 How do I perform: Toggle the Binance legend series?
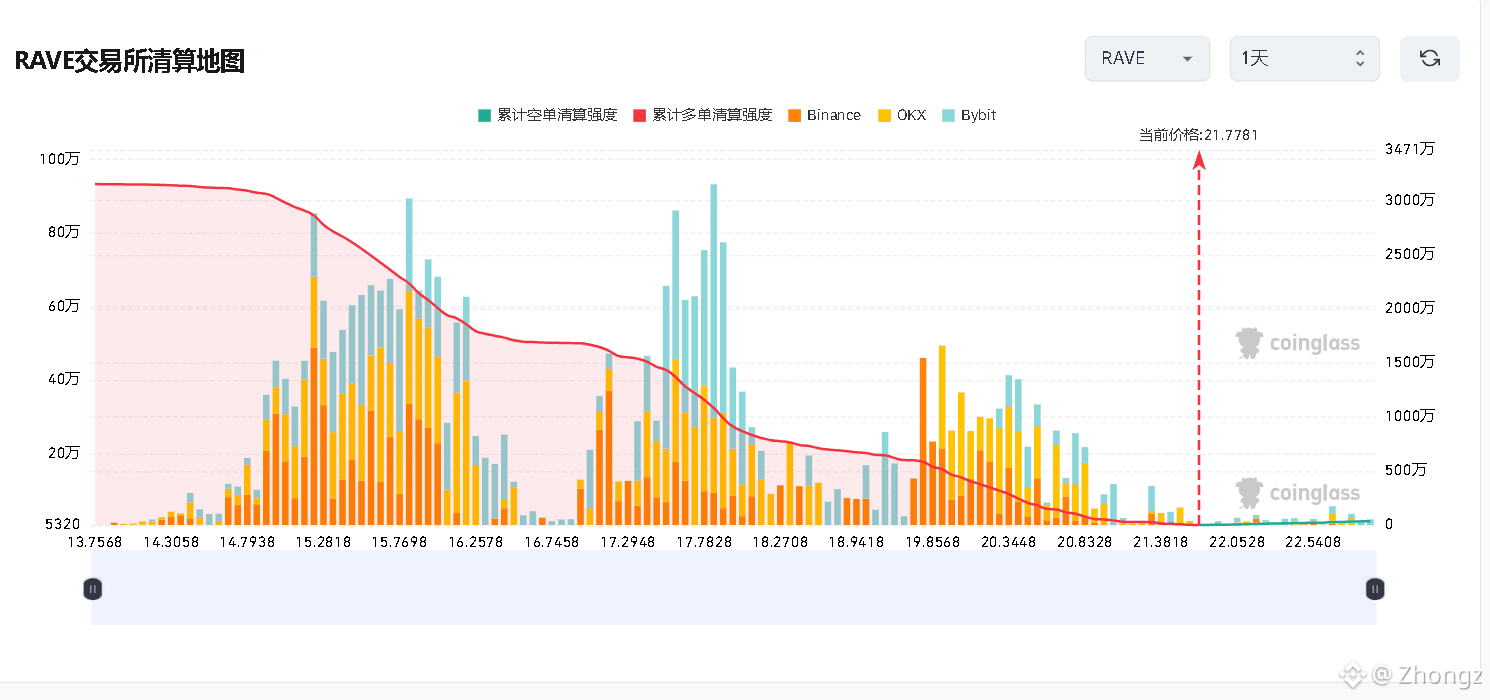[x=824, y=115]
